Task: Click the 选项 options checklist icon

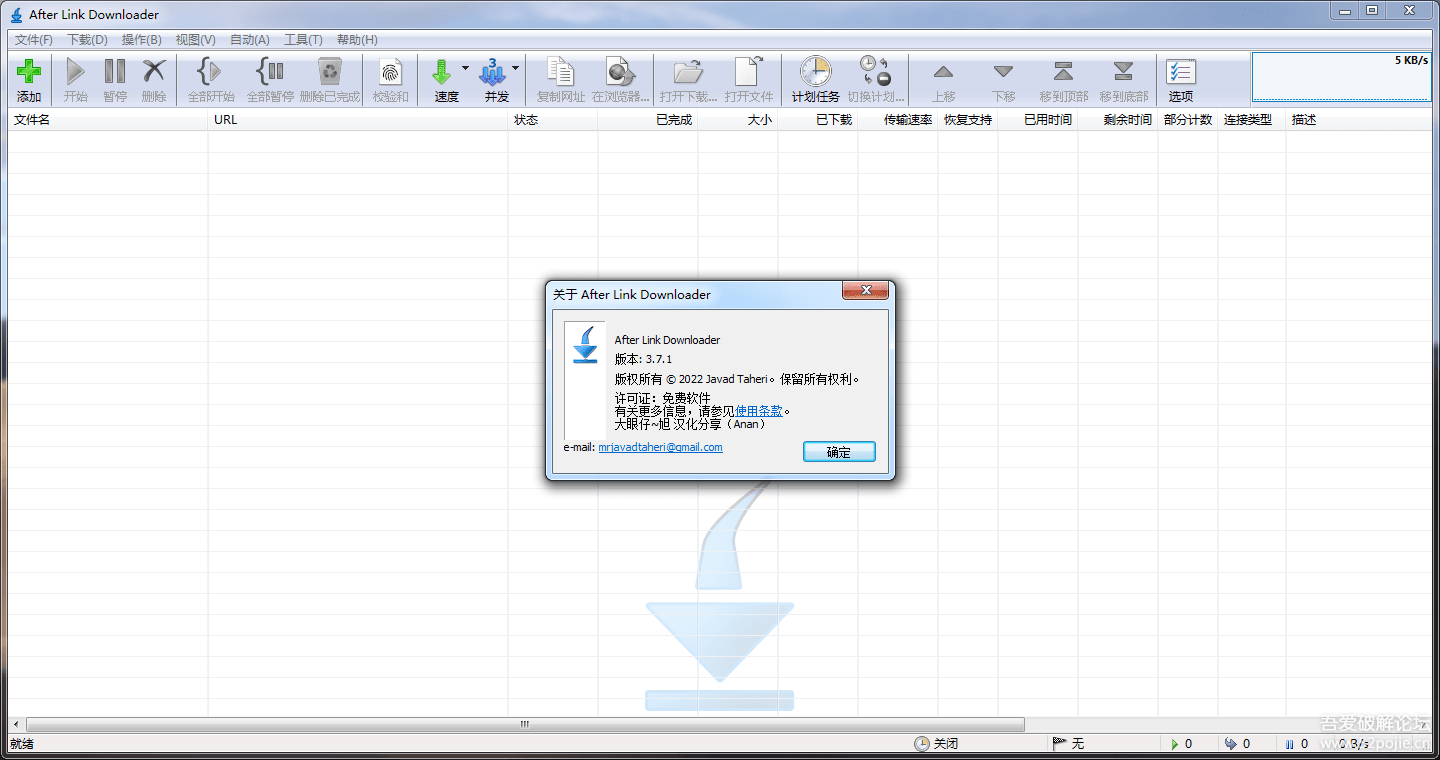Action: tap(1181, 72)
